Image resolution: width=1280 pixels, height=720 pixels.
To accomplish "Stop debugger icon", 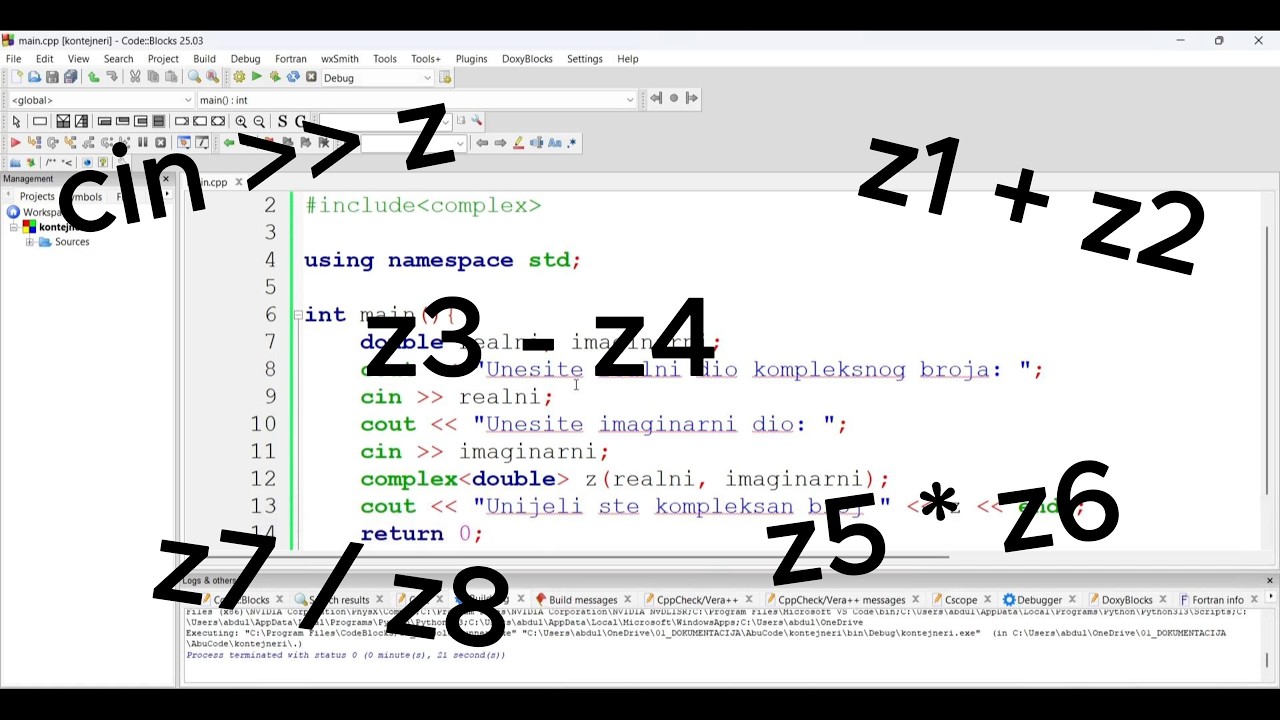I will (160, 142).
